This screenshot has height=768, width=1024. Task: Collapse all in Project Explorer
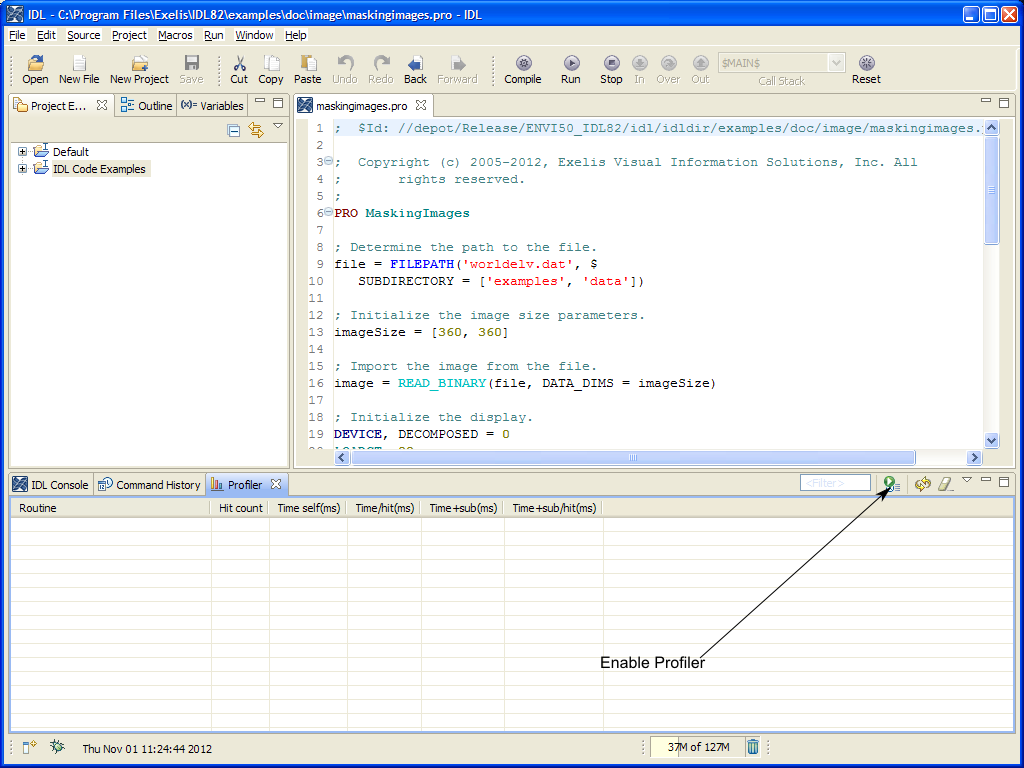(234, 130)
